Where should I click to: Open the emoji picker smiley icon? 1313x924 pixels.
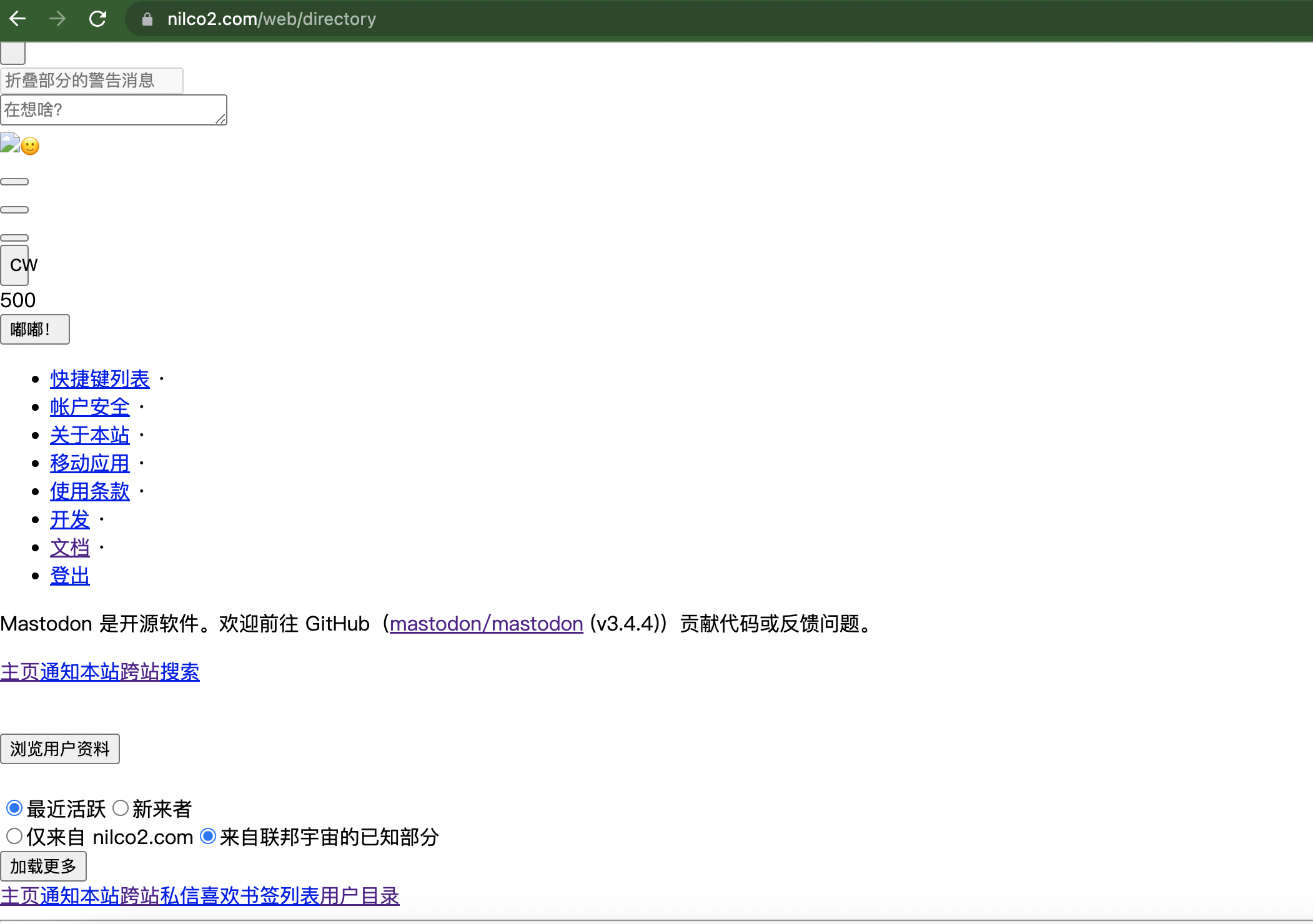click(30, 145)
